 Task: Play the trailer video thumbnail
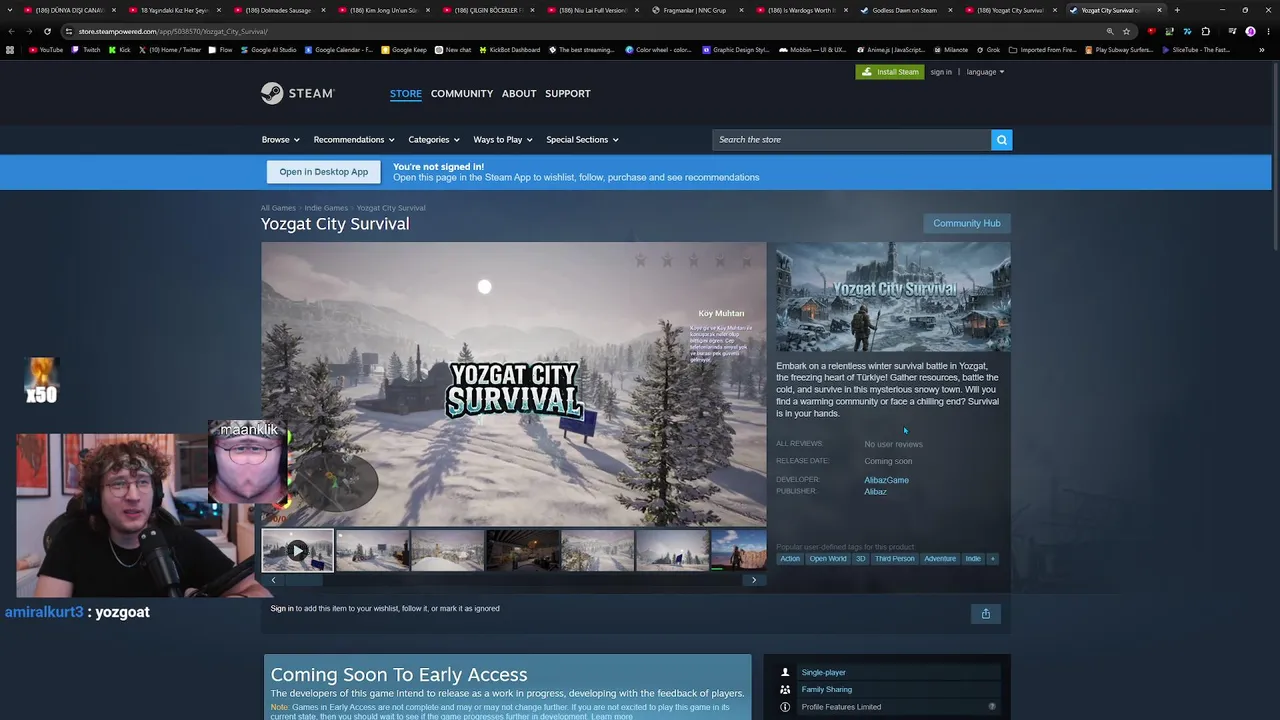[x=298, y=550]
